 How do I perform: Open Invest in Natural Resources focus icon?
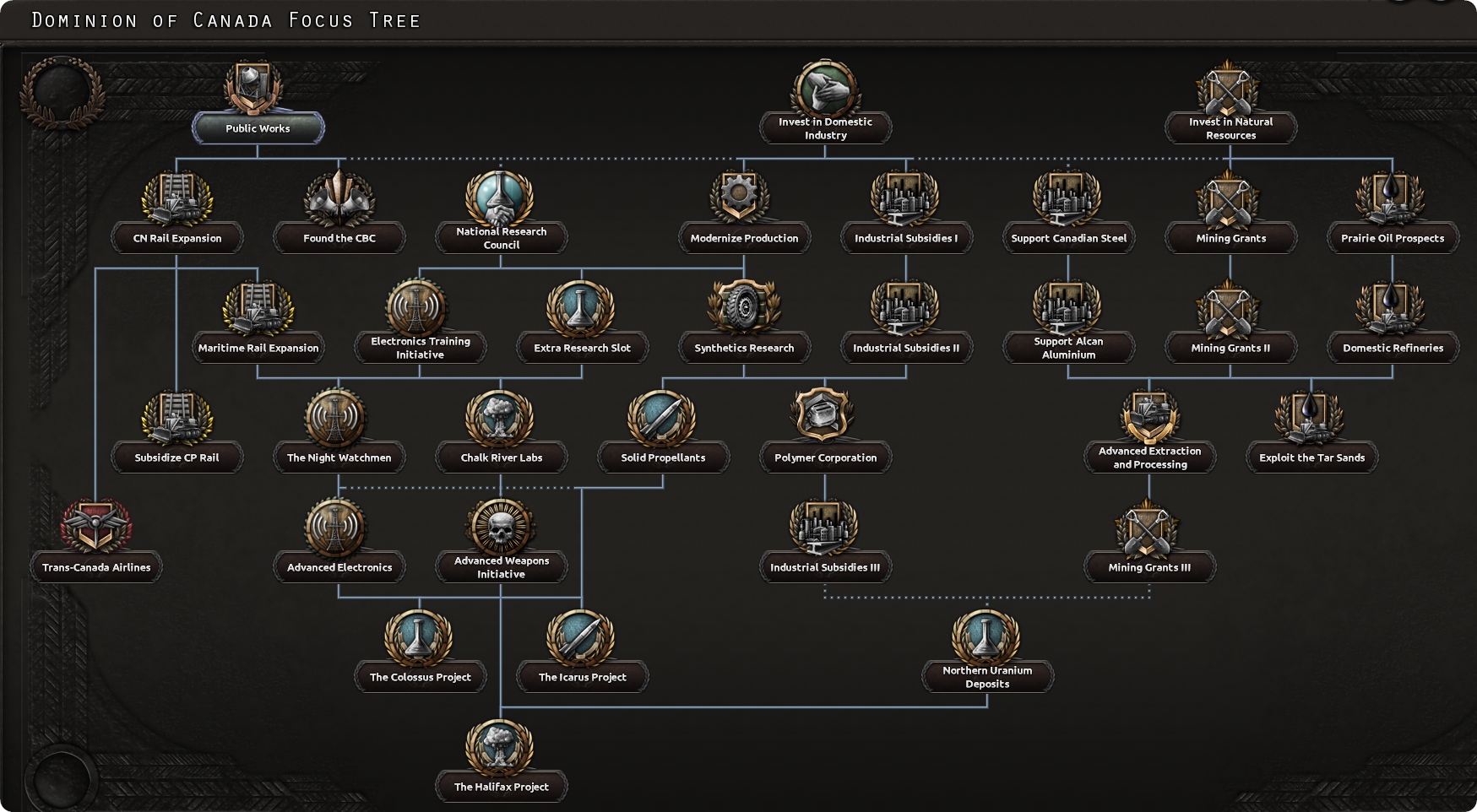click(x=1228, y=89)
